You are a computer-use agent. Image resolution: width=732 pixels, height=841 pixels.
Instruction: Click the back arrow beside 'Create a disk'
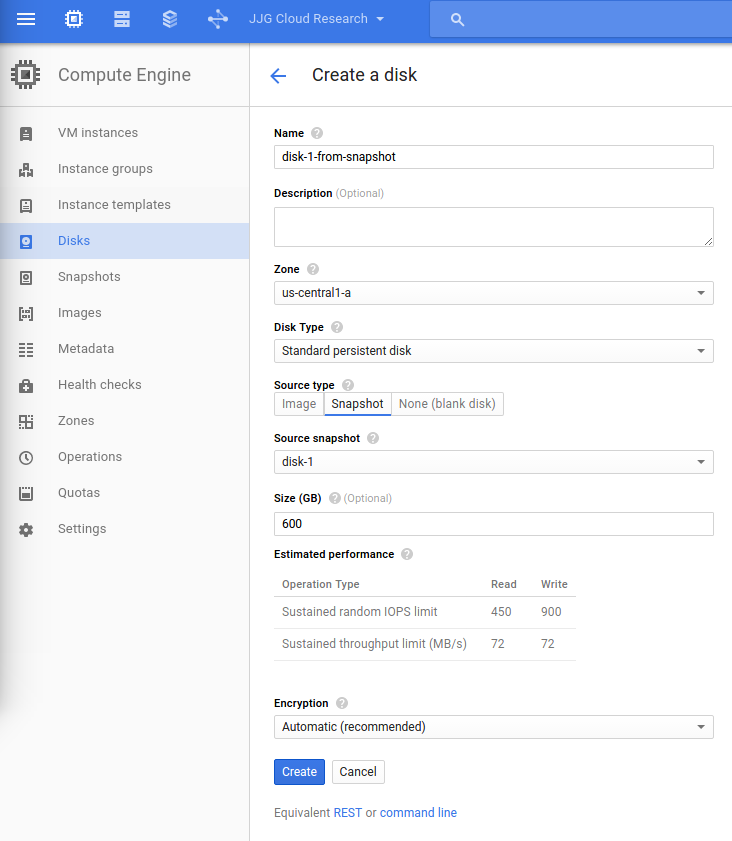point(278,75)
